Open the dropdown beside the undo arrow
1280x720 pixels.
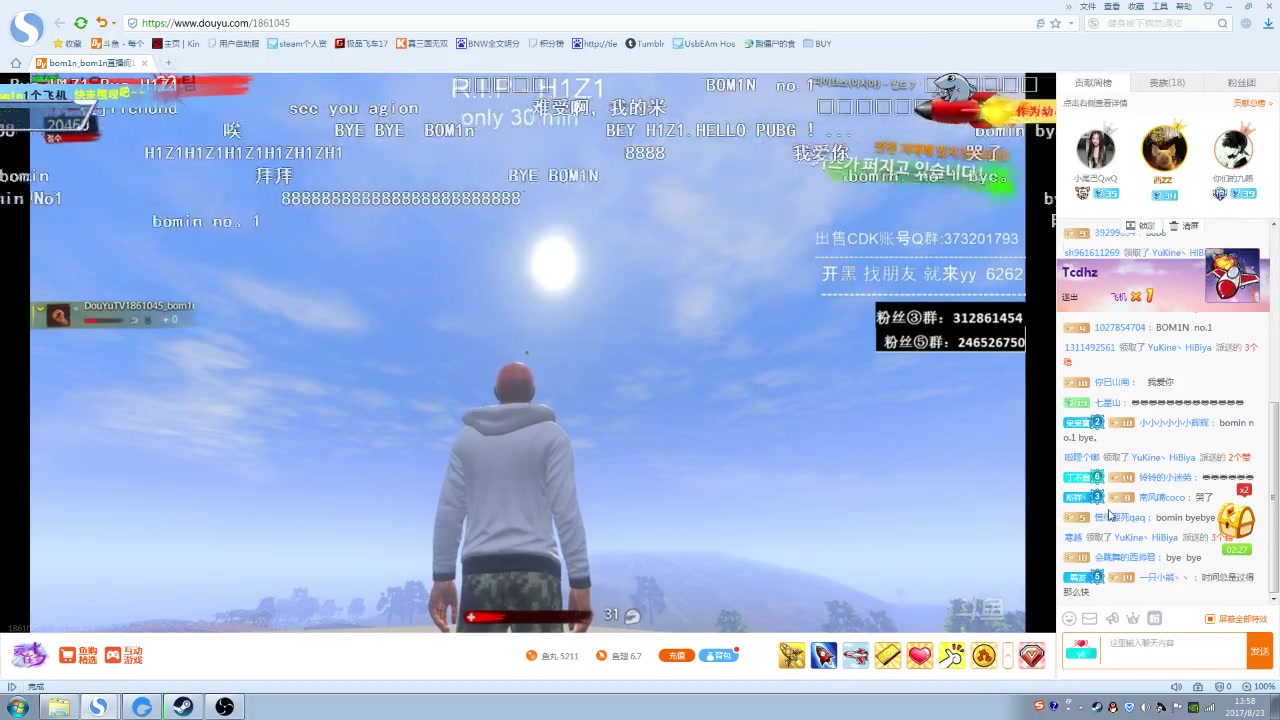[x=113, y=23]
